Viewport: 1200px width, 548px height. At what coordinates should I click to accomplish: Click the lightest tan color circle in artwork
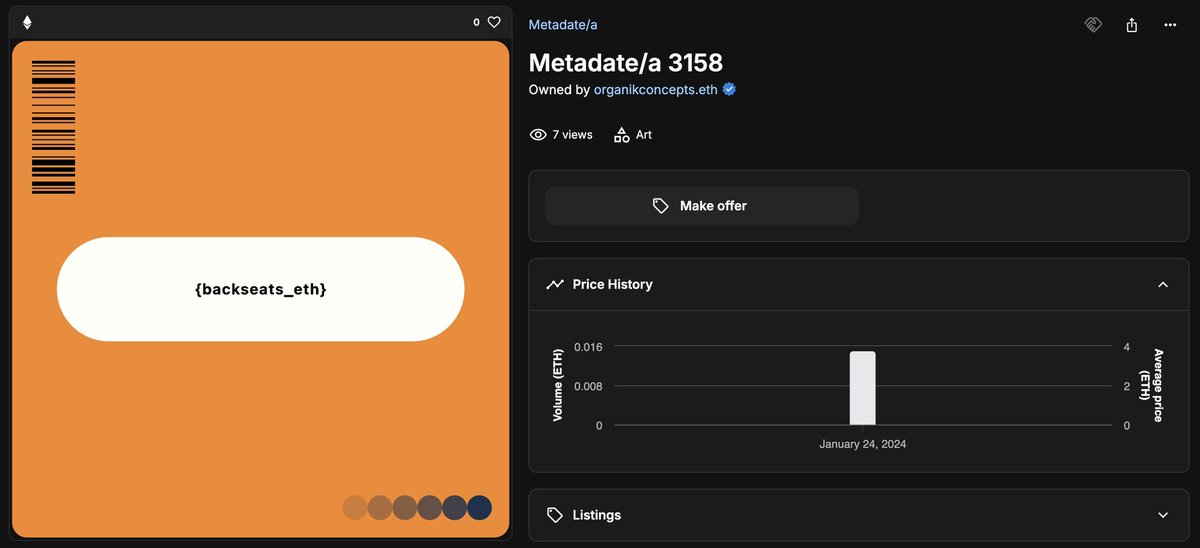coord(355,507)
